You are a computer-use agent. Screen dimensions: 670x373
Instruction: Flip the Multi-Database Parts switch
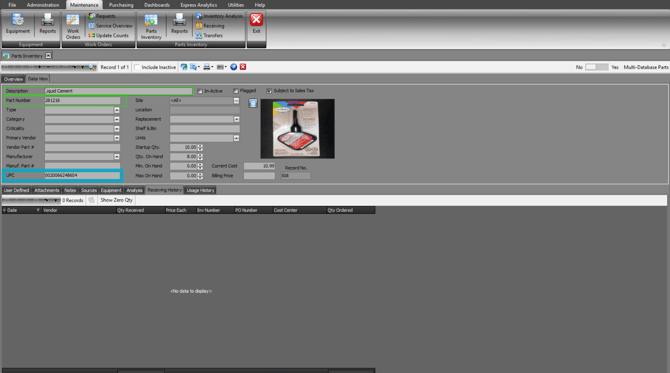[x=597, y=67]
